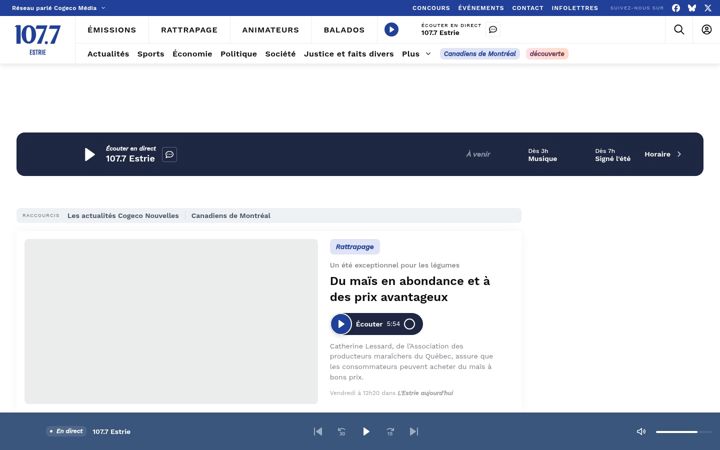Skip to previous track in bottom player
Screen dimensions: 720x450
pos(318,432)
